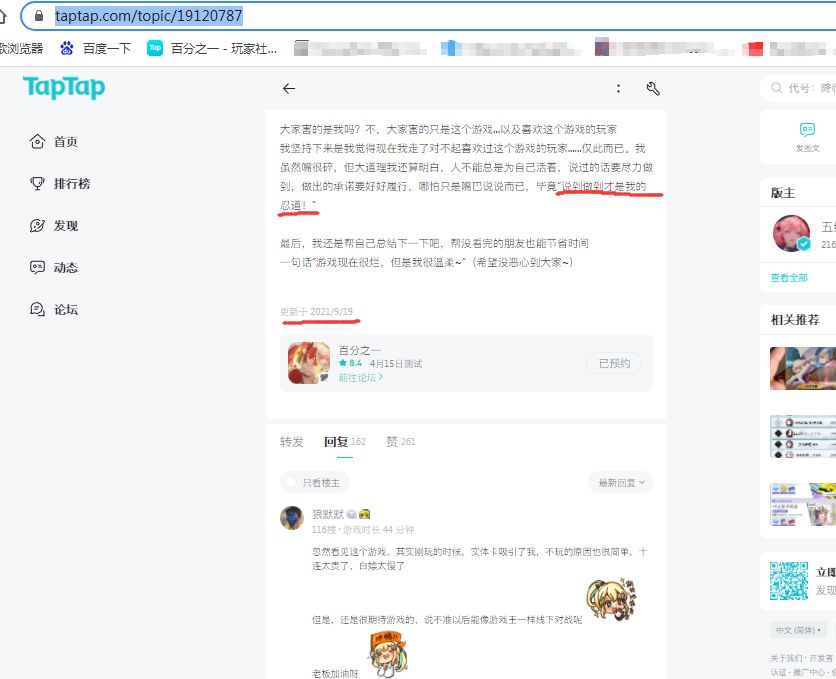Click the browser home button
Viewport: 836px width, 679px height.
click(x=3, y=16)
